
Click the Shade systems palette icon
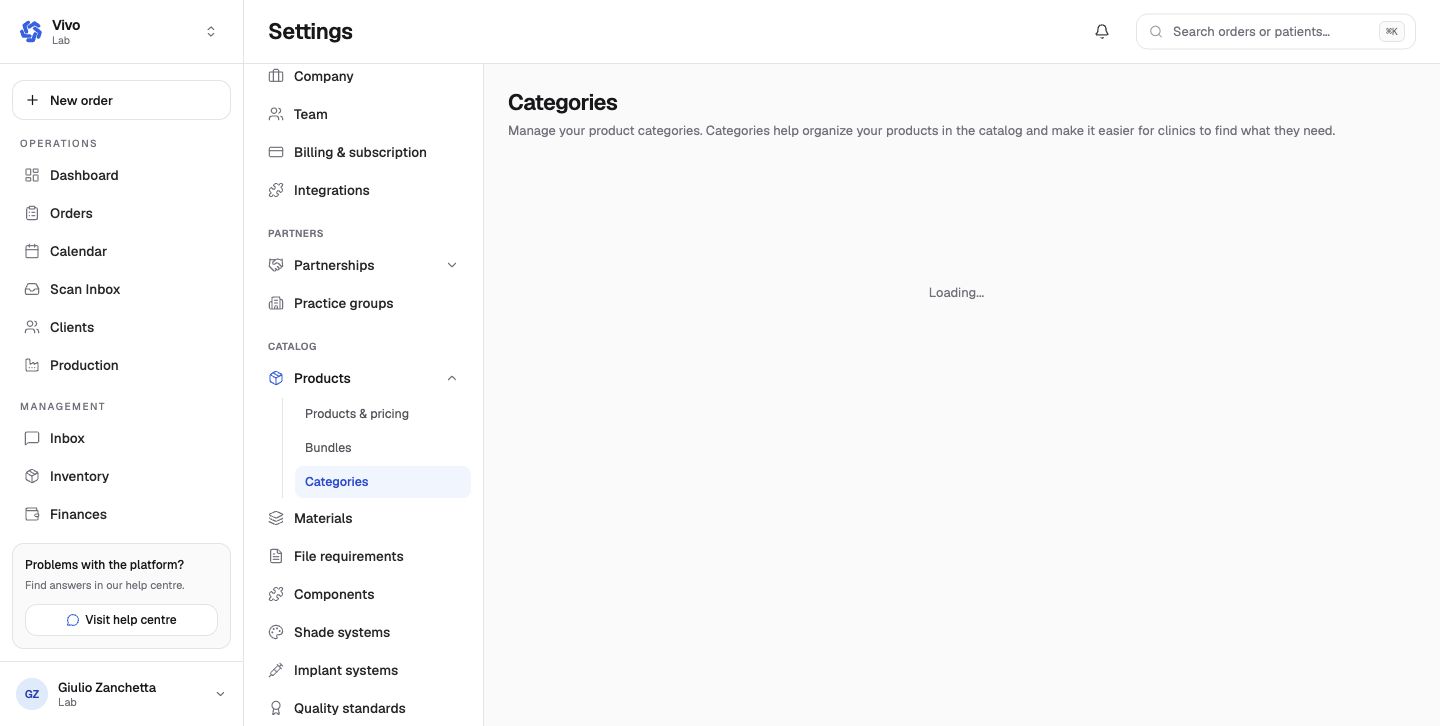point(276,632)
